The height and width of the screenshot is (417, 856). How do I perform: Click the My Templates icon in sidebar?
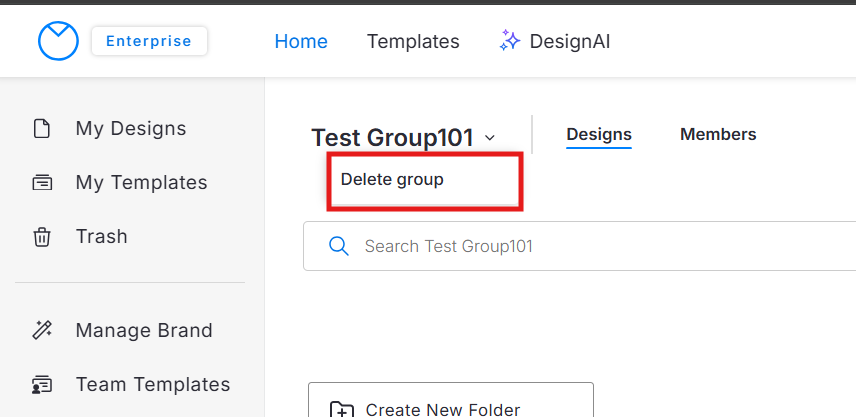42,183
